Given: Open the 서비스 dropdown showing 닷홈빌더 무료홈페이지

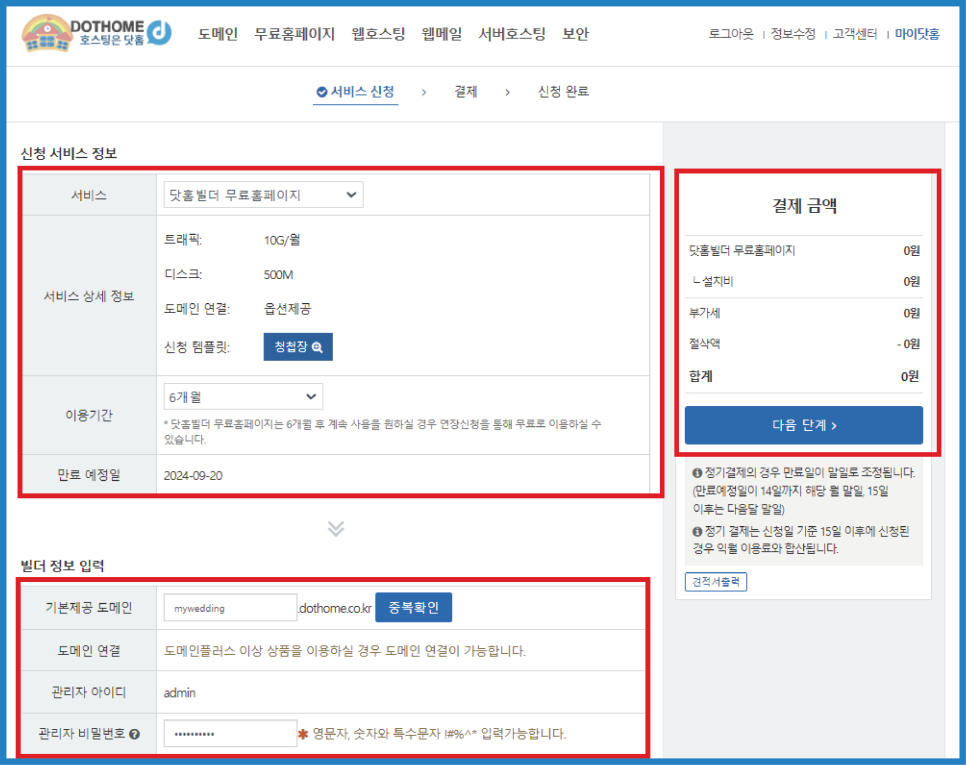Looking at the screenshot, I should [264, 195].
